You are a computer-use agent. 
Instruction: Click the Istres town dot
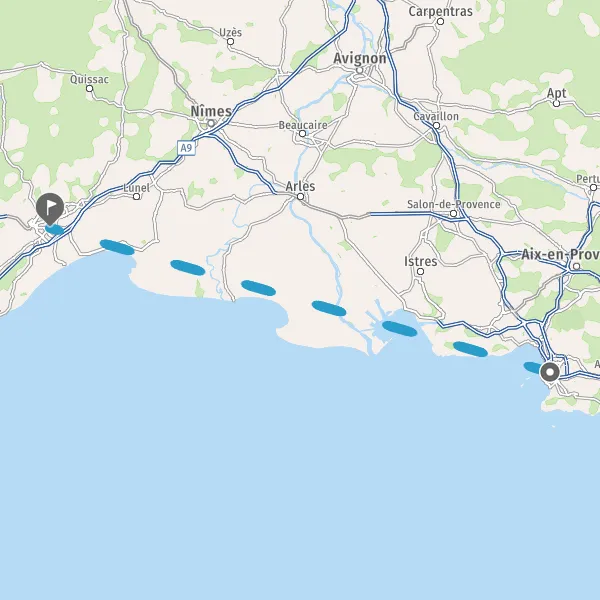coord(421,271)
